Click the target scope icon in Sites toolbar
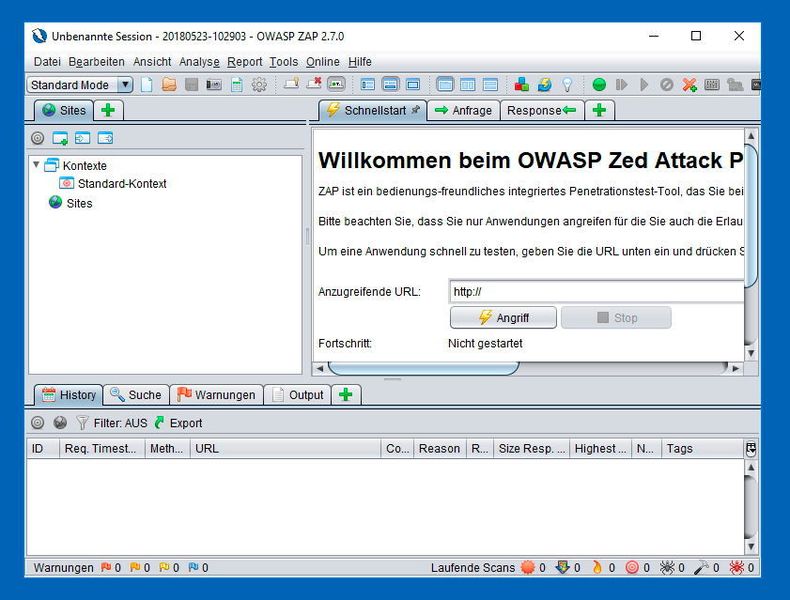Screen dimensions: 790x600 pyautogui.click(x=37, y=138)
